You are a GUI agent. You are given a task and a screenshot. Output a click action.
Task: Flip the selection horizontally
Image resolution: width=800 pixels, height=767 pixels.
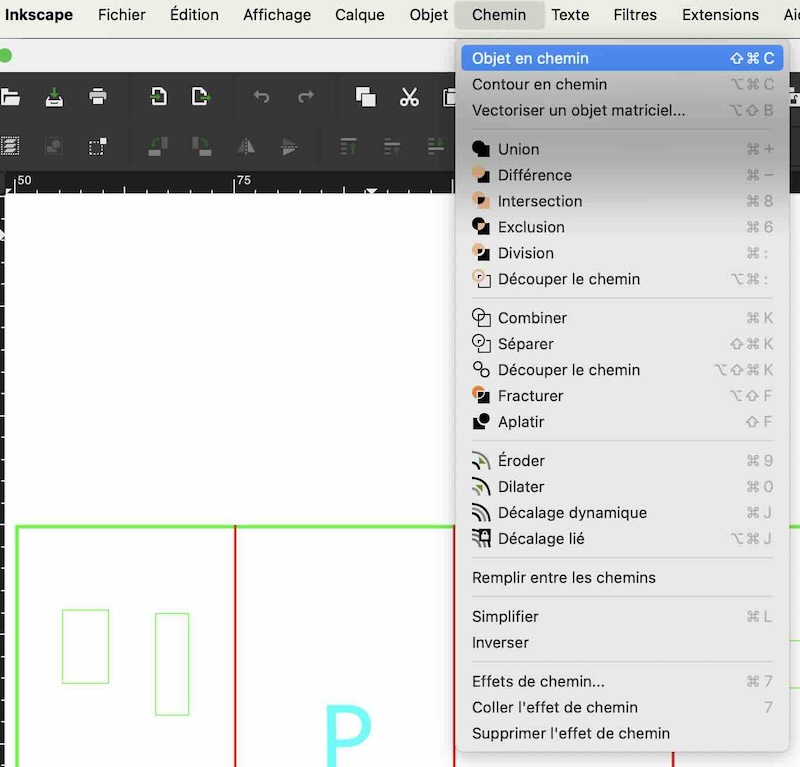pyautogui.click(x=246, y=147)
